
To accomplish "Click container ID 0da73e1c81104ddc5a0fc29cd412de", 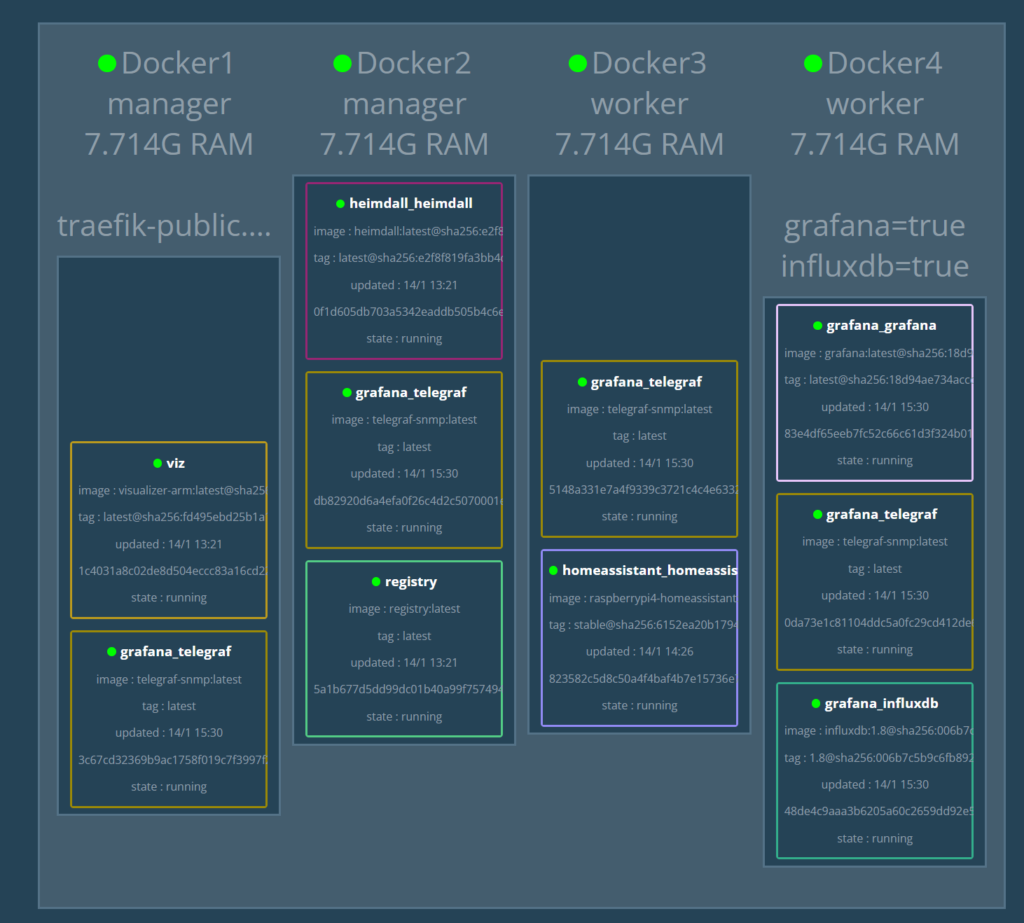I will coord(878,623).
